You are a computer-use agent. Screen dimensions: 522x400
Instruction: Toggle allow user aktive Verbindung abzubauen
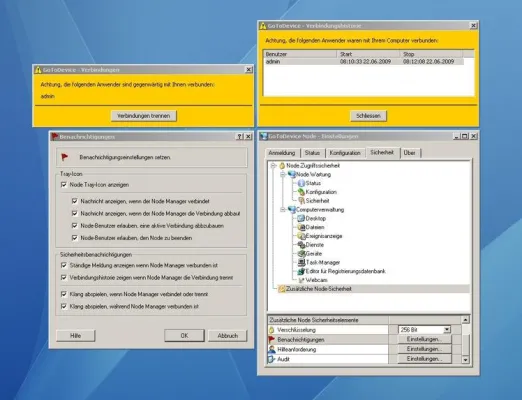[x=75, y=226]
